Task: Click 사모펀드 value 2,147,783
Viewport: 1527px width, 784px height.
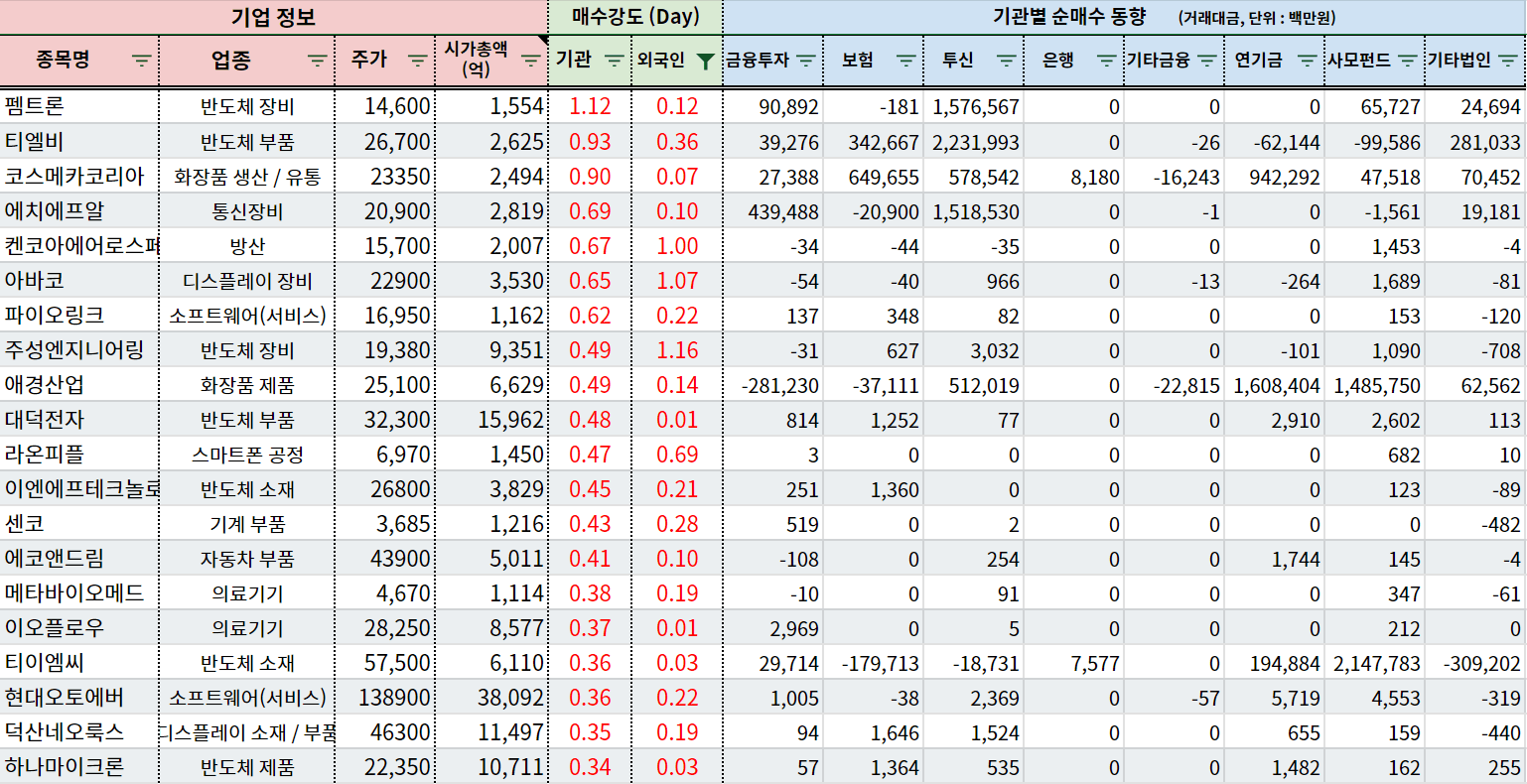Action: pos(1375,663)
